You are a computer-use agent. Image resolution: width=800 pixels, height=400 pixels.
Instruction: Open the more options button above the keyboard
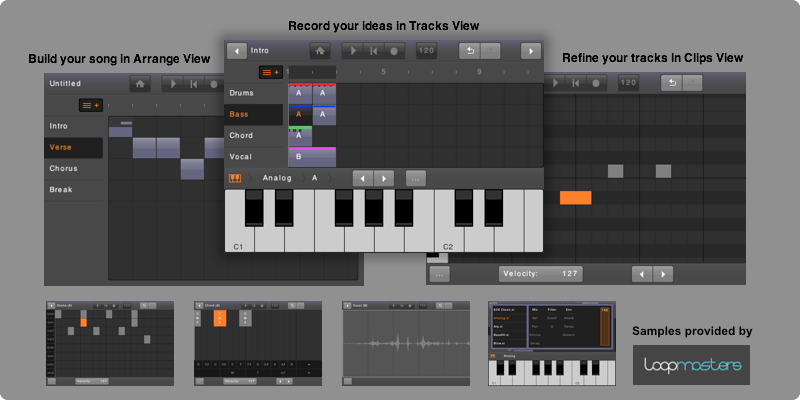tap(416, 179)
